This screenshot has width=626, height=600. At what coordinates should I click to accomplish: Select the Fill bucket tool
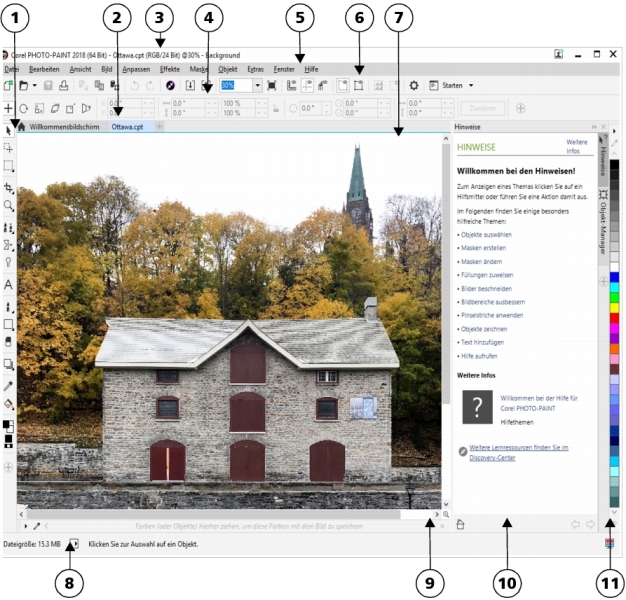pyautogui.click(x=9, y=404)
